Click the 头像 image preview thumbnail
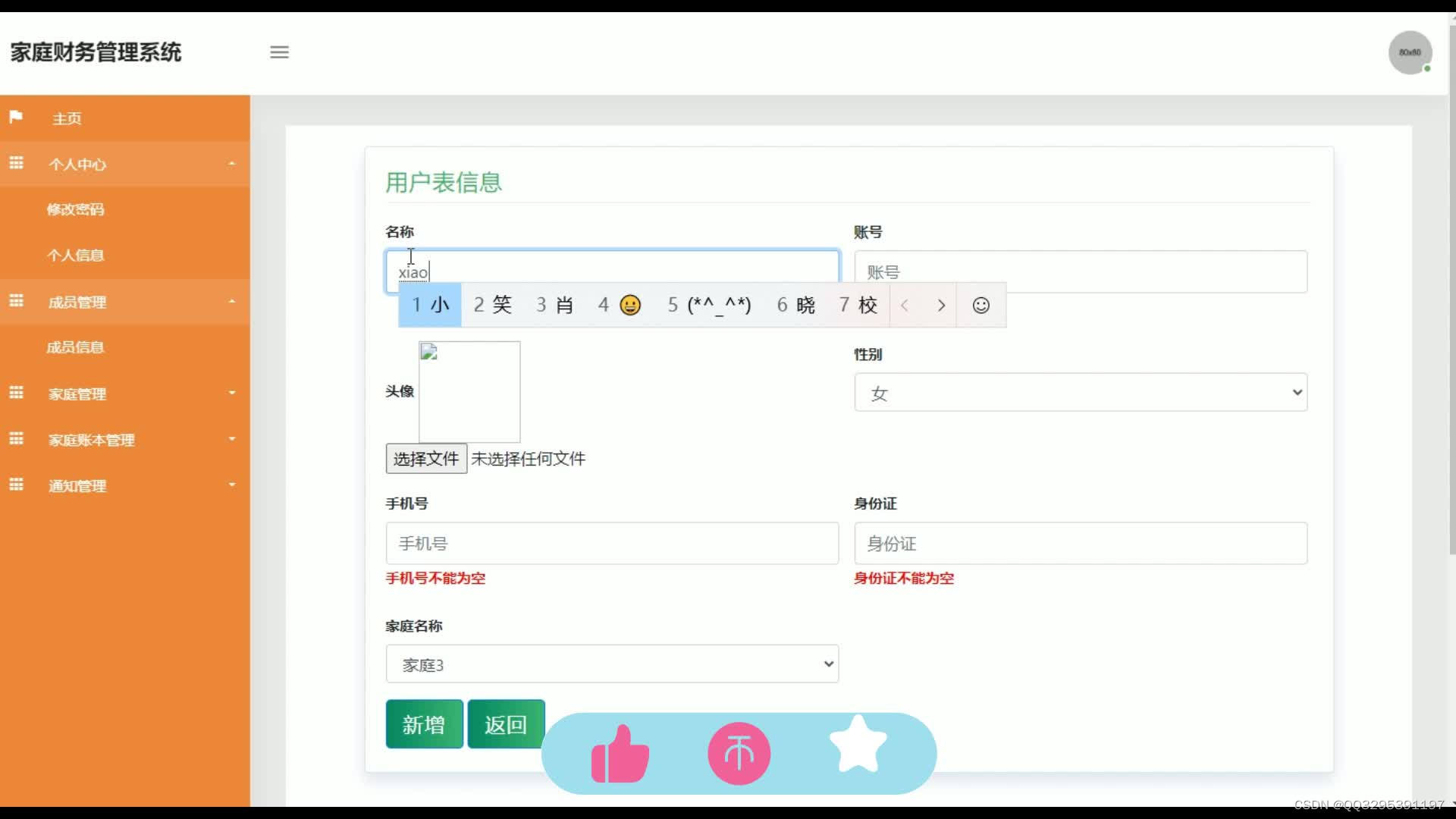 click(x=469, y=391)
